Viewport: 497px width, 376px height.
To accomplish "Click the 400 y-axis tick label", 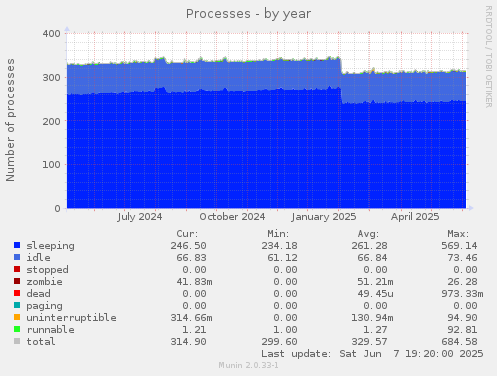I will click(x=52, y=34).
